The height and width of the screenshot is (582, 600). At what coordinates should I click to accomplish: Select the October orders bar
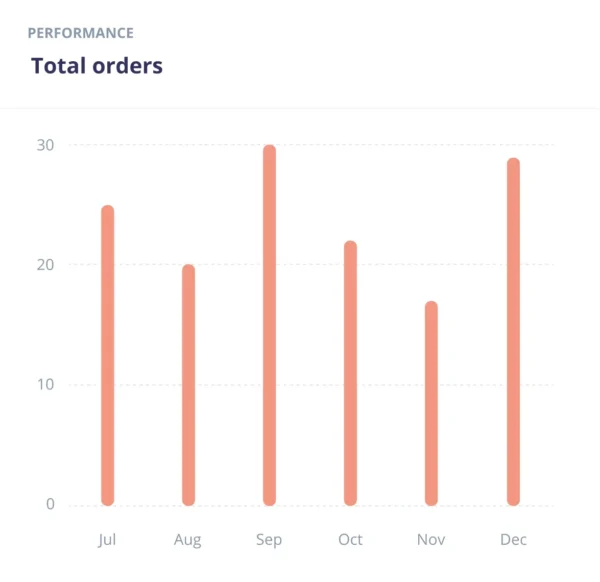[350, 373]
